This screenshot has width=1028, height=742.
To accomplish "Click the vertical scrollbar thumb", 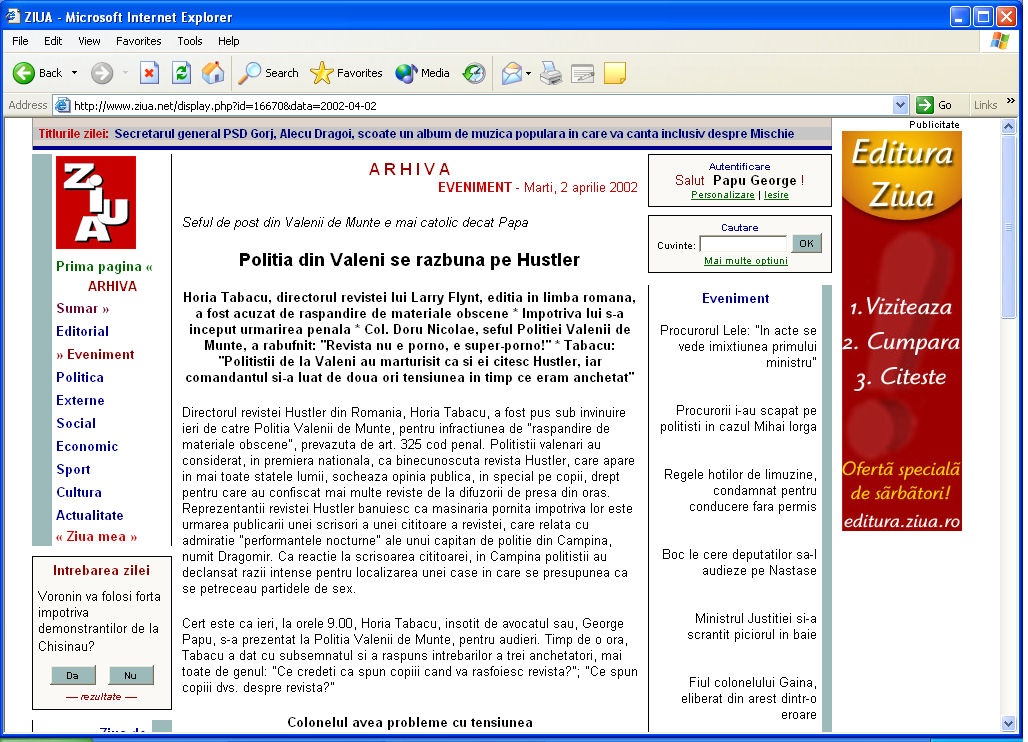I will (1008, 227).
